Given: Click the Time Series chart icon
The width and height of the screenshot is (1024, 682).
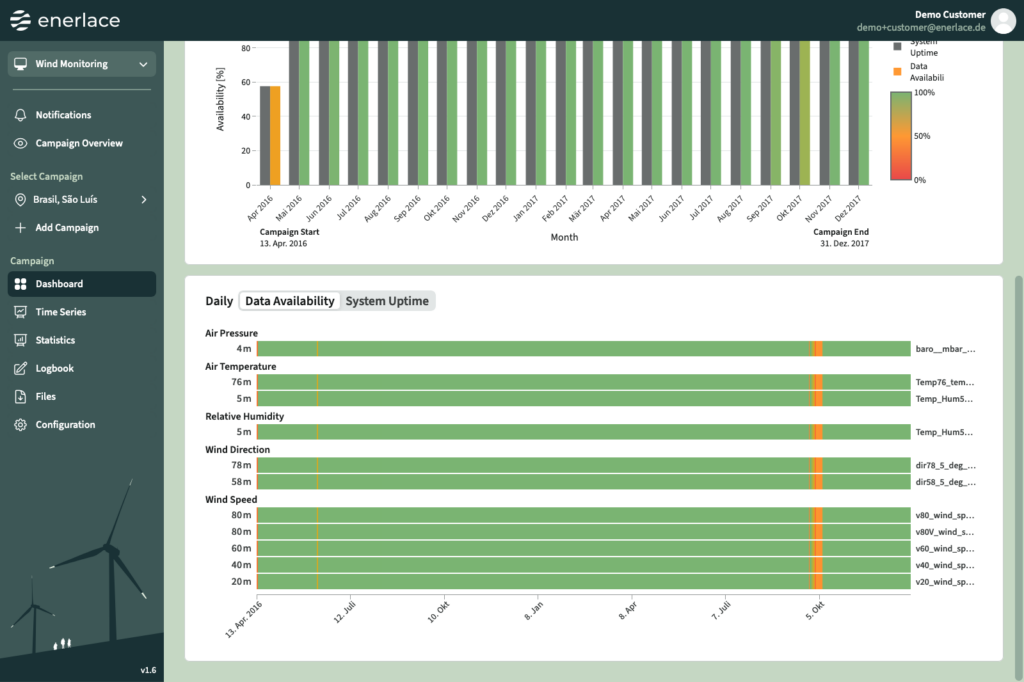Looking at the screenshot, I should point(21,312).
